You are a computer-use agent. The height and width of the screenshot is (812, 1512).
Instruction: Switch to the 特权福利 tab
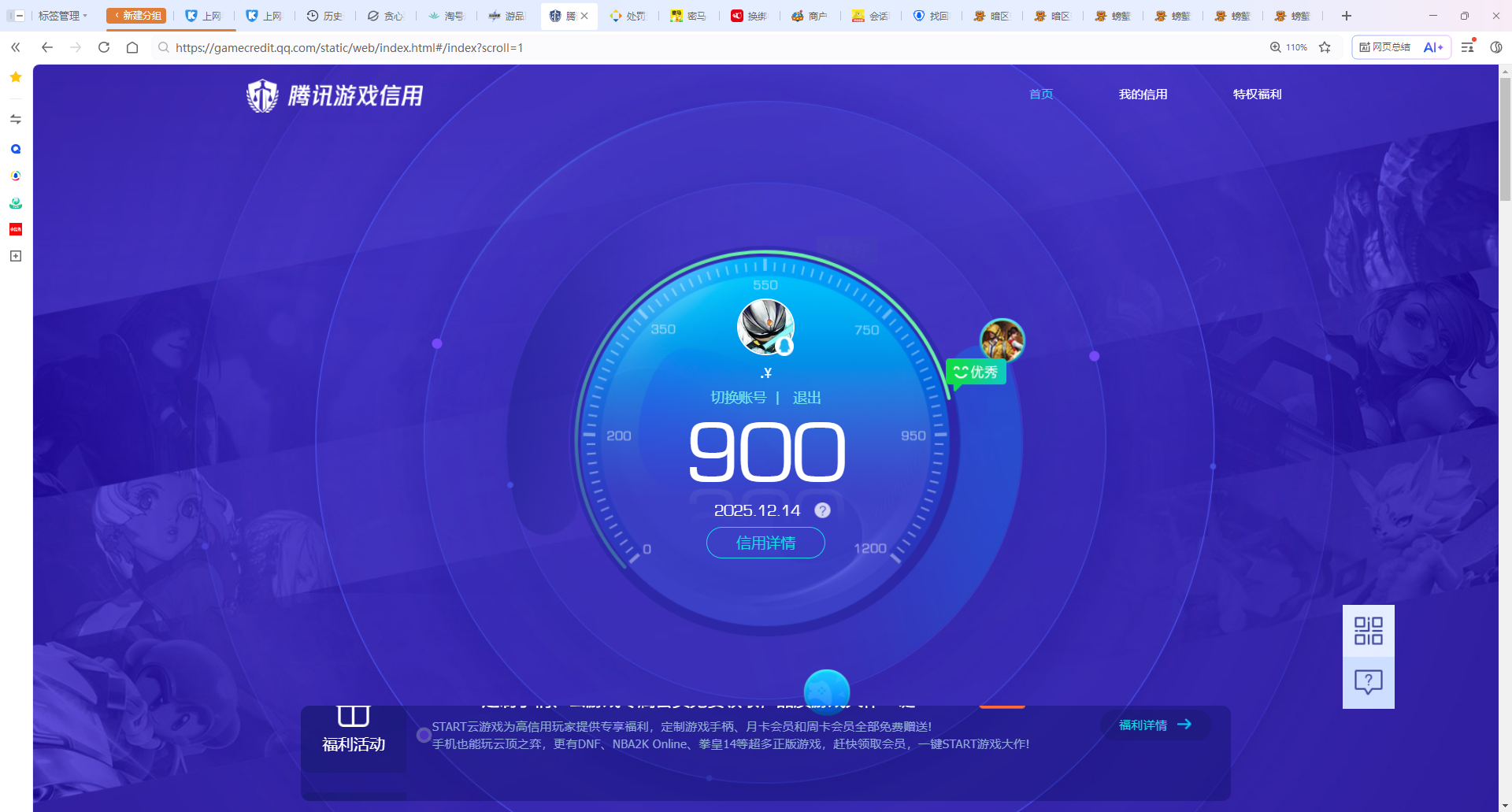pyautogui.click(x=1257, y=94)
